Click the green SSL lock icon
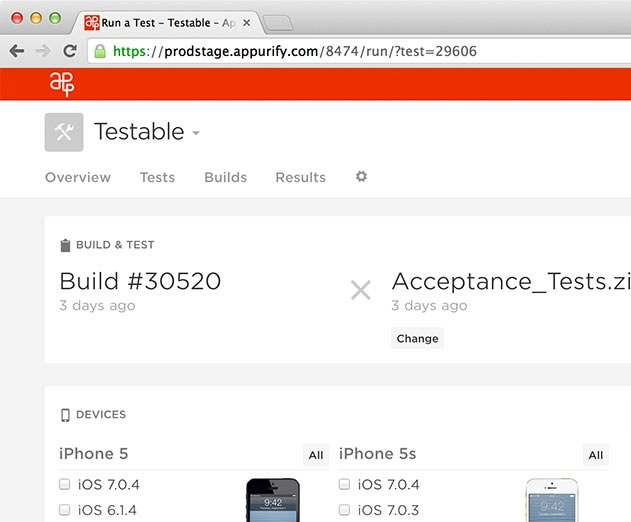 pyautogui.click(x=100, y=51)
